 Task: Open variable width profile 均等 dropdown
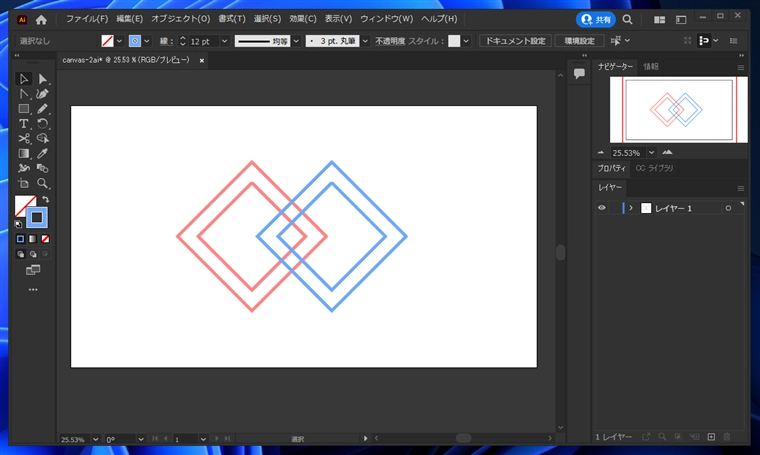(x=296, y=41)
